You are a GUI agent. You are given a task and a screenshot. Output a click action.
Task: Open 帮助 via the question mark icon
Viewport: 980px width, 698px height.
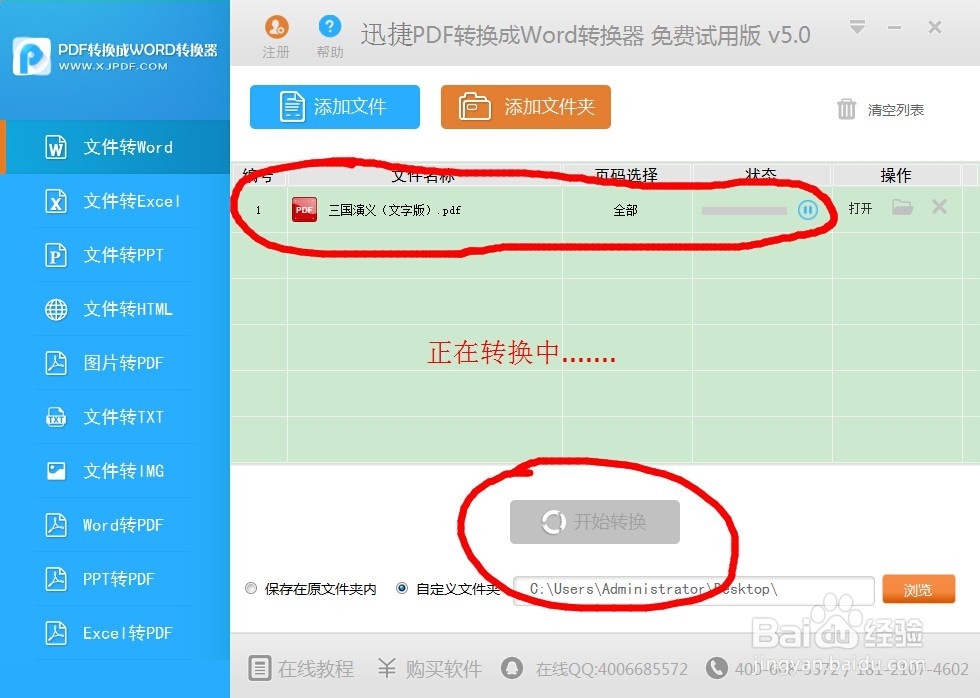[x=330, y=27]
